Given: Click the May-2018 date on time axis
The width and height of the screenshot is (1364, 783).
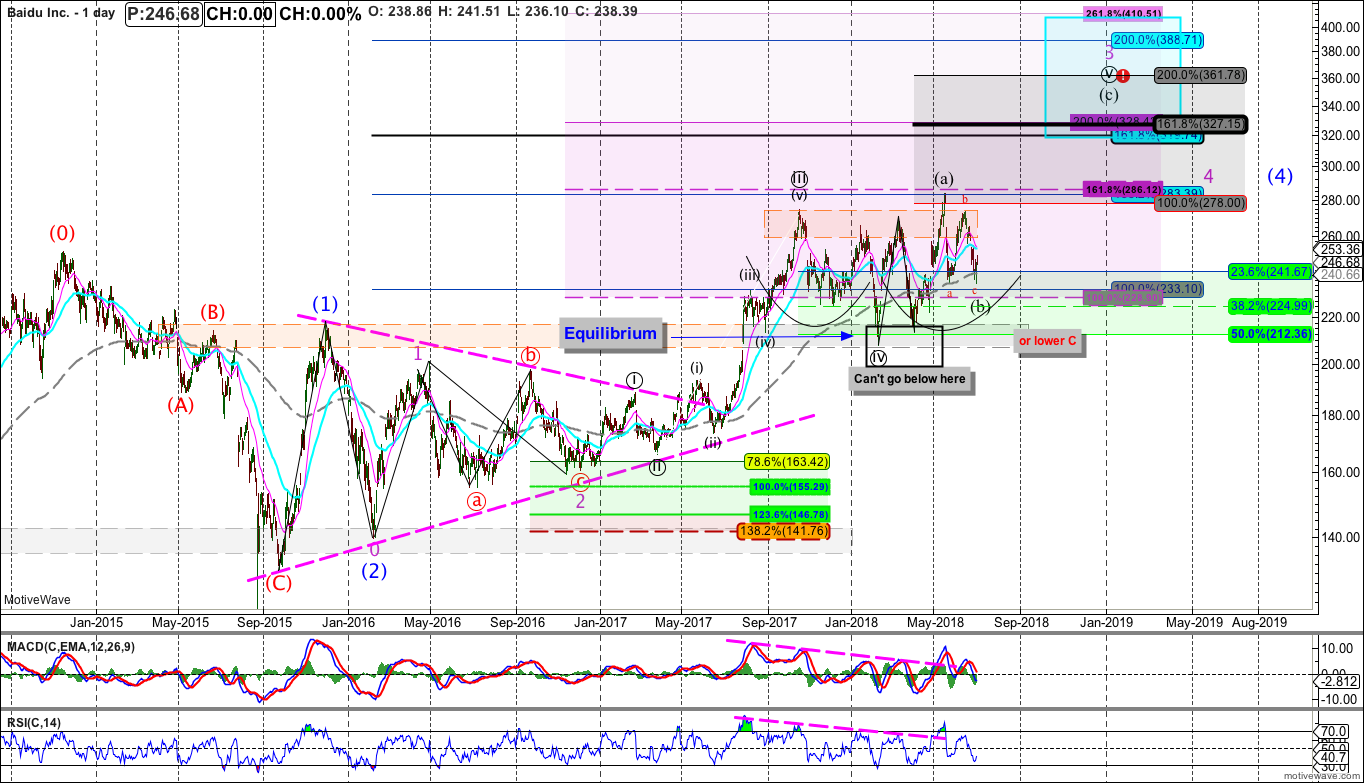Looking at the screenshot, I should click(932, 621).
